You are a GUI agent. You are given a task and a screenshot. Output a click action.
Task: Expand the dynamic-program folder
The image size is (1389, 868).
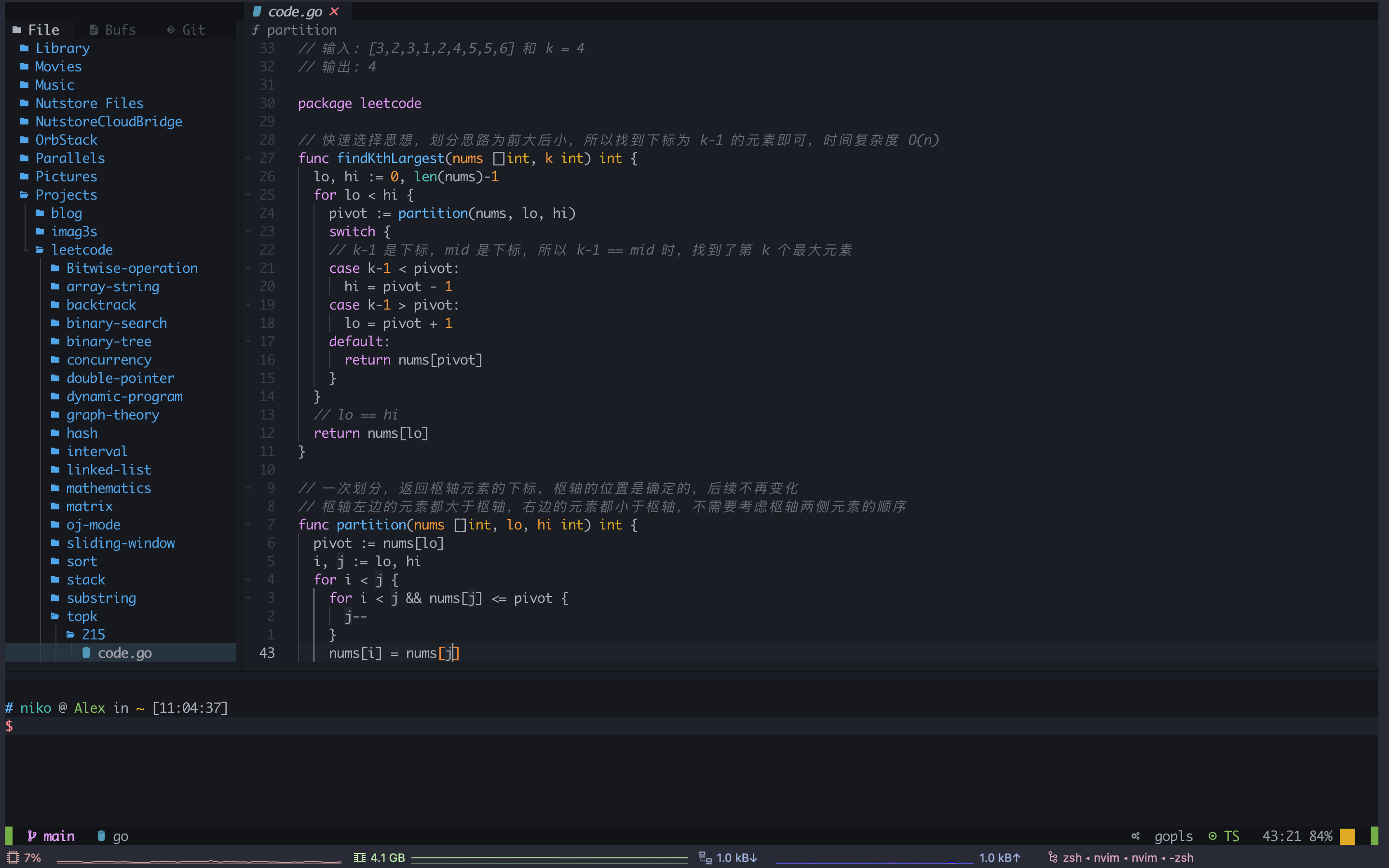click(x=124, y=397)
